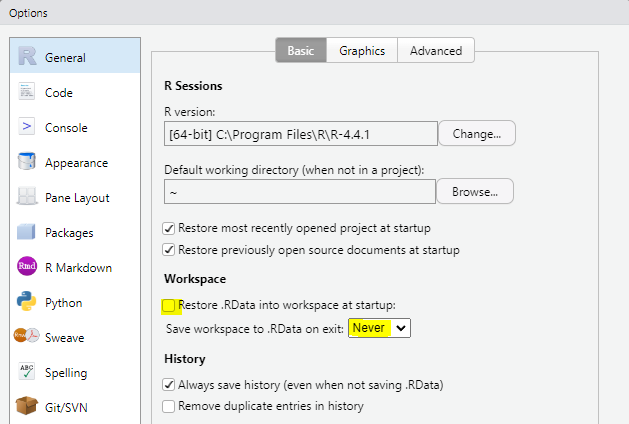The width and height of the screenshot is (629, 424).
Task: Toggle Restore most recently opened project checkbox
Action: pos(168,228)
